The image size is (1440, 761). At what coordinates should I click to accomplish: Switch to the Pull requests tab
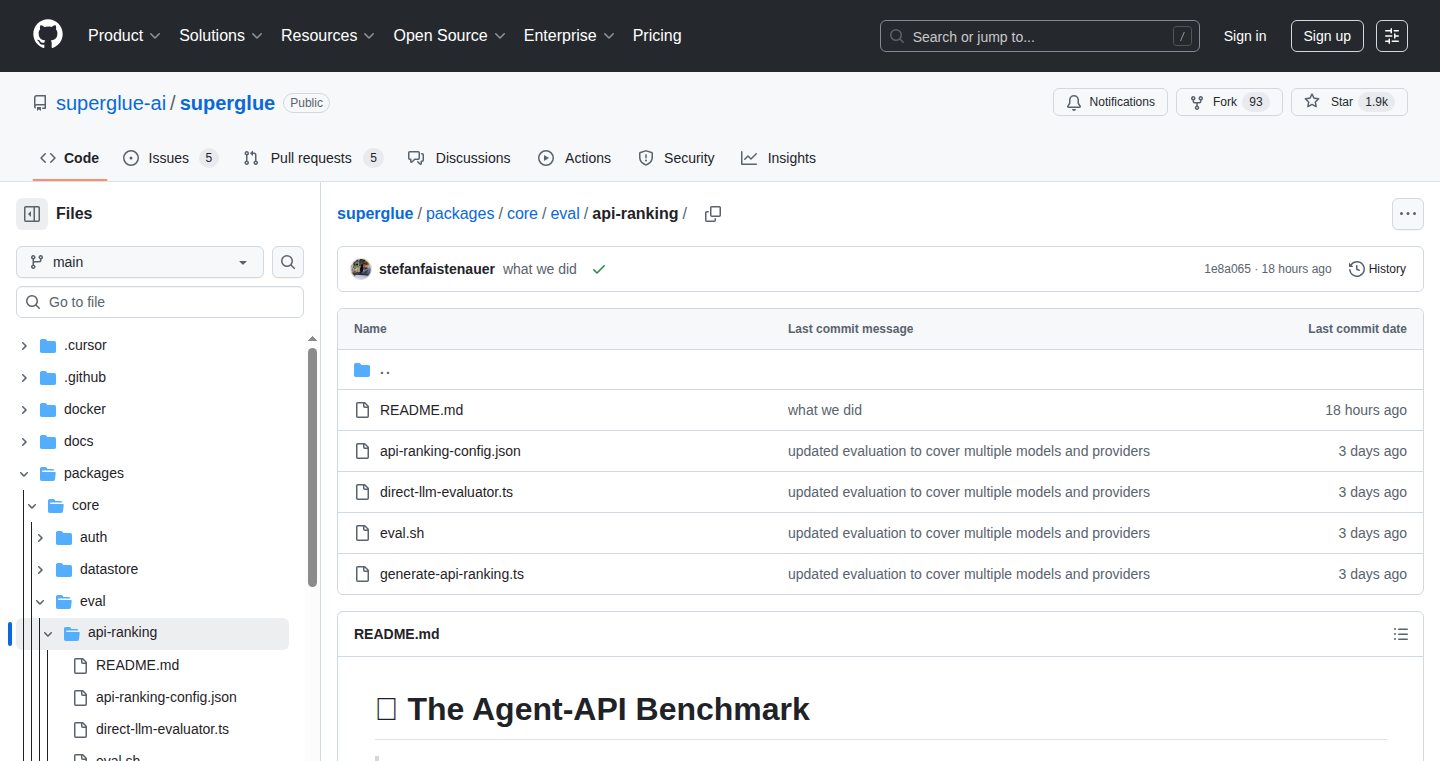313,158
